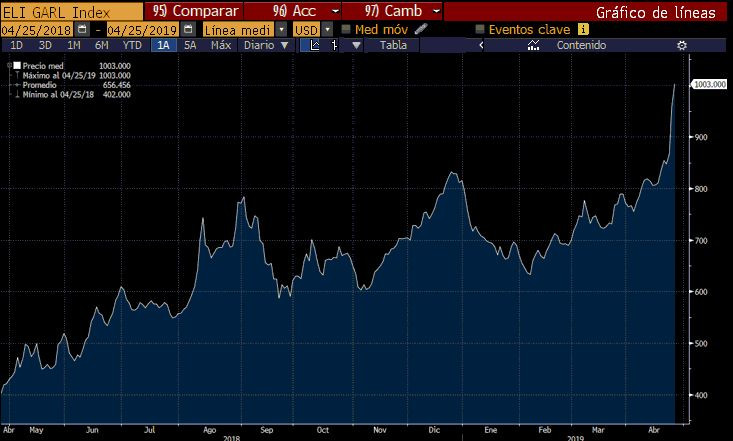Collapse the Contenido panel left arrow
Screen dimensions: 733x441
tap(481, 46)
